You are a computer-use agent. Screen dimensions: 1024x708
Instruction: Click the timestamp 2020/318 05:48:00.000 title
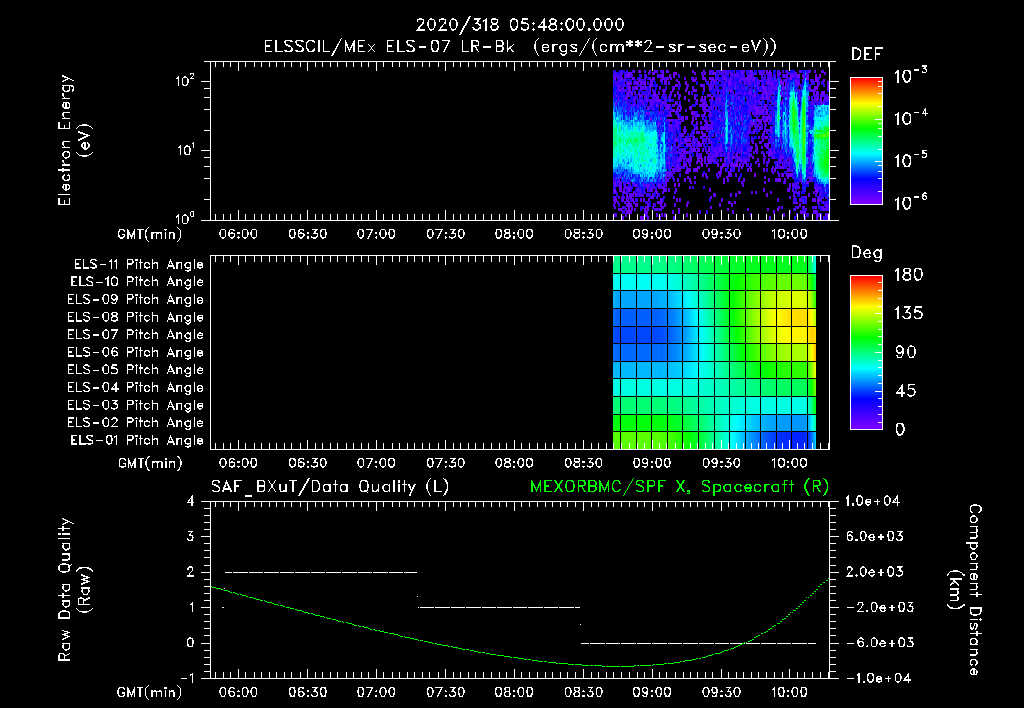(x=520, y=25)
